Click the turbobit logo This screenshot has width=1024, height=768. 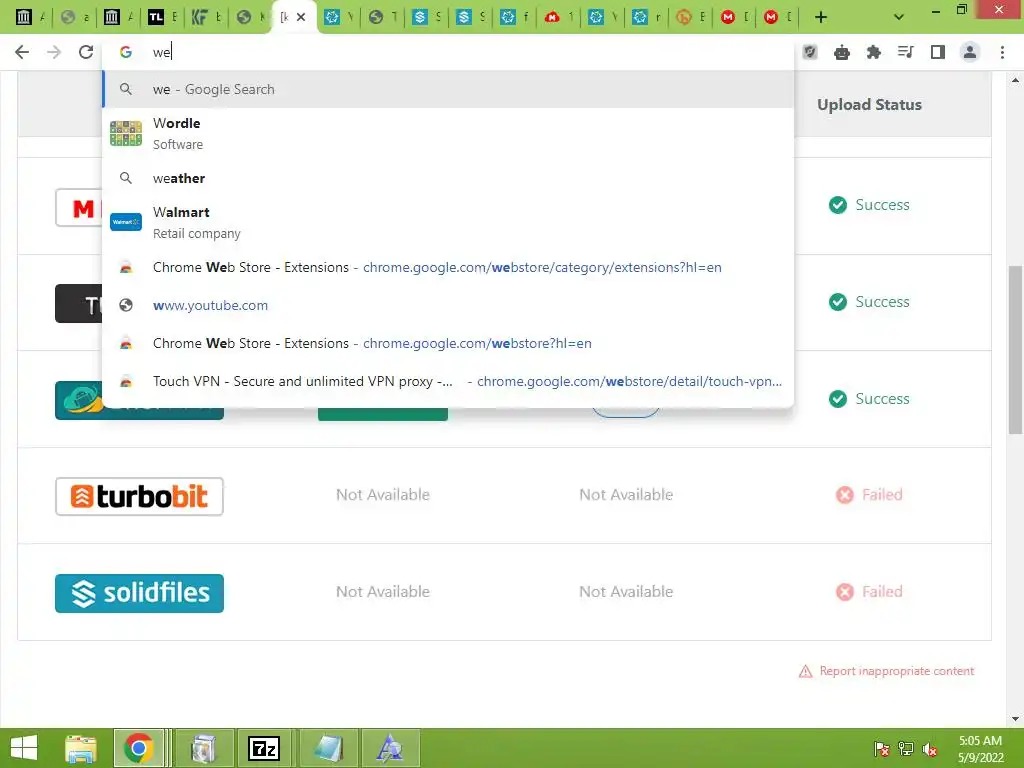[x=139, y=496]
